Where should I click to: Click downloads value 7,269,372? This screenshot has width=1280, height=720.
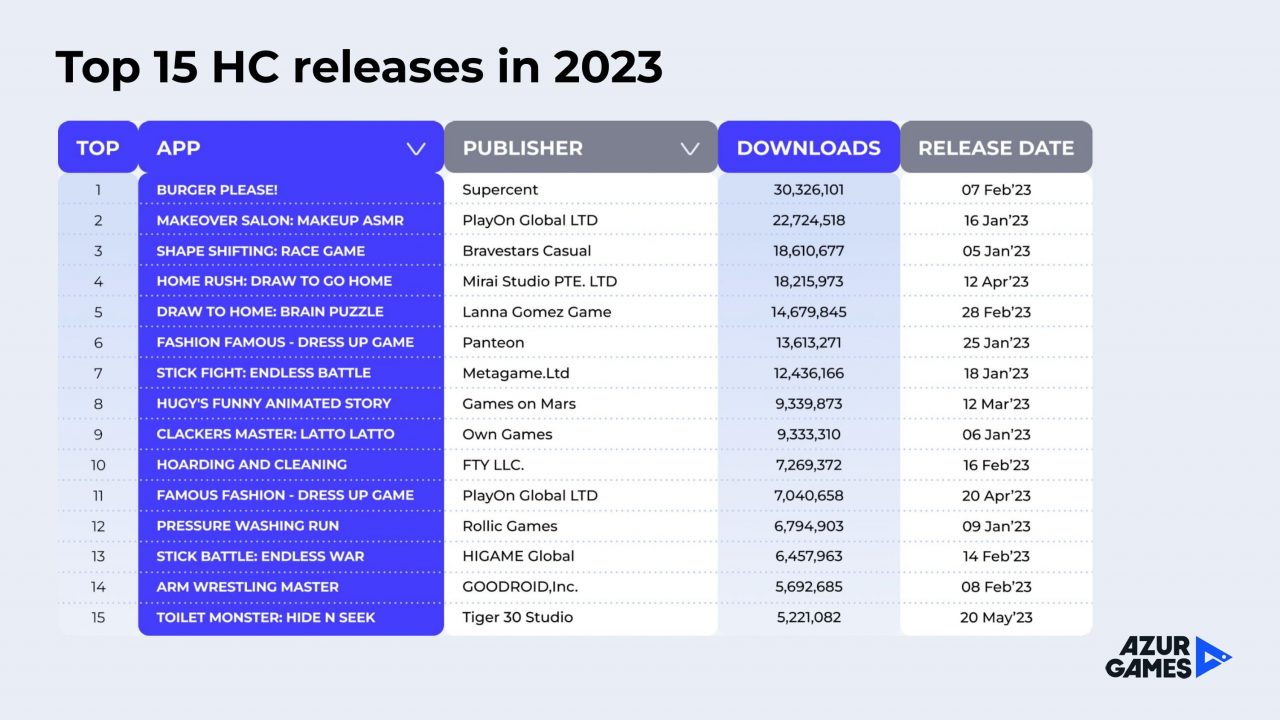coord(809,465)
